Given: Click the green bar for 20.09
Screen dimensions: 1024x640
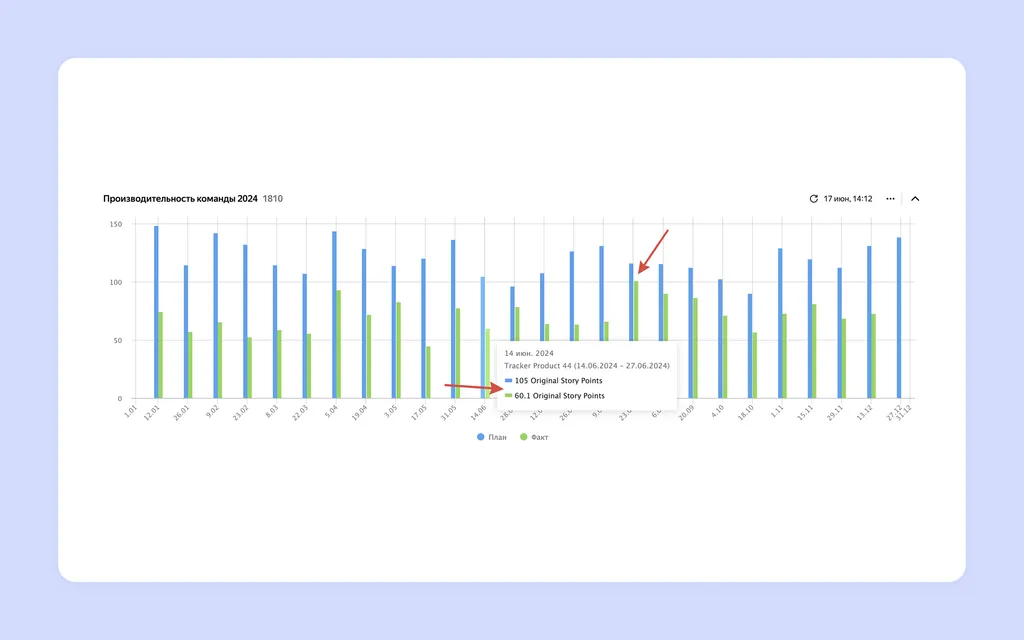Looking at the screenshot, I should [x=696, y=348].
